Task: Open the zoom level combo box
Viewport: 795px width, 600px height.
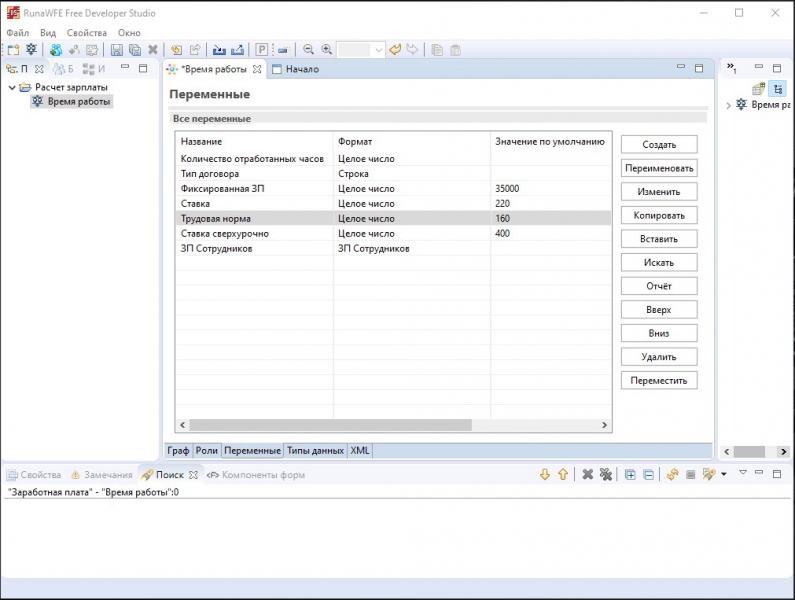Action: click(378, 49)
